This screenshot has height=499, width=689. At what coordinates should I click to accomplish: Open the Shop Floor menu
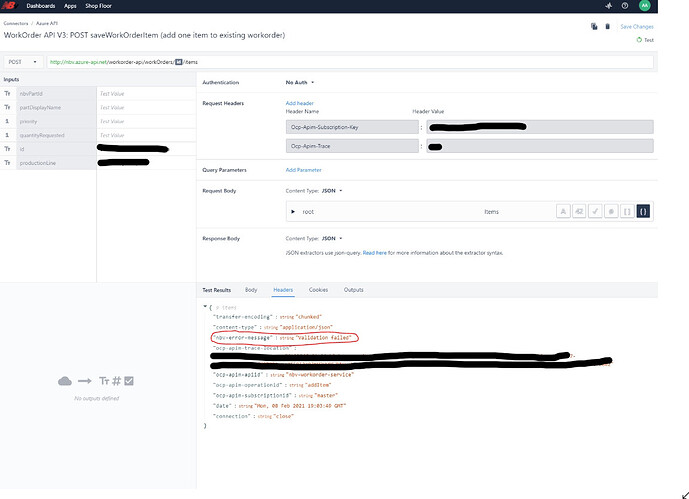pyautogui.click(x=98, y=6)
